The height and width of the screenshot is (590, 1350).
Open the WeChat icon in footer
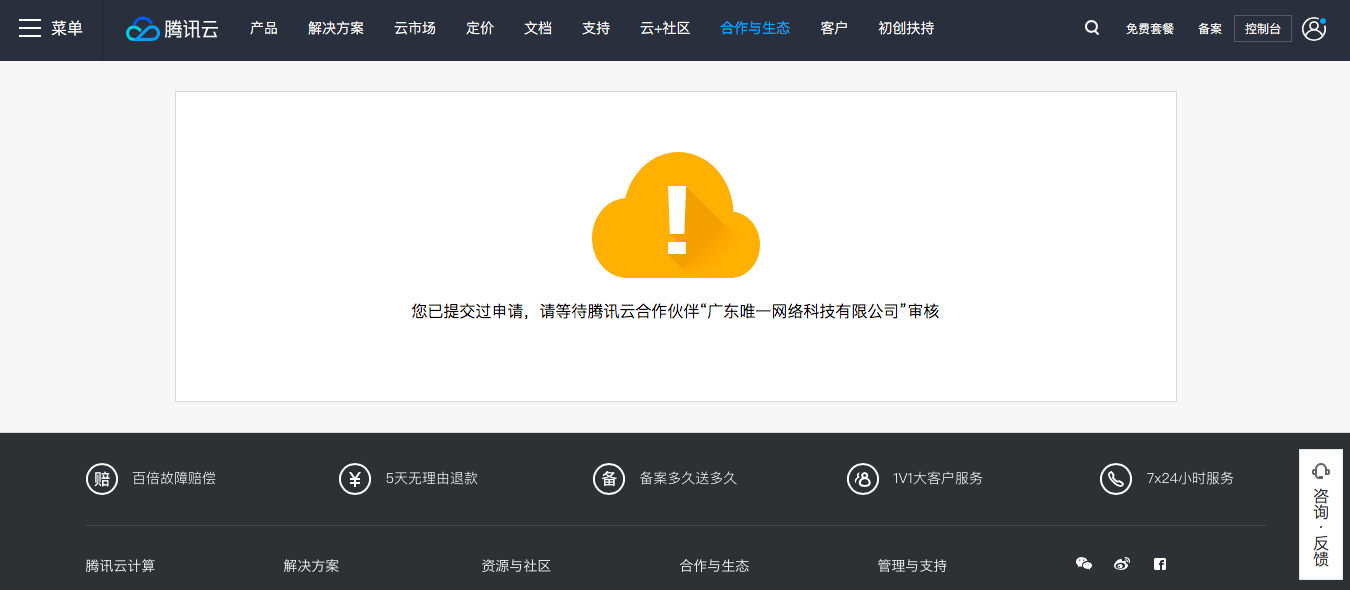point(1084,564)
